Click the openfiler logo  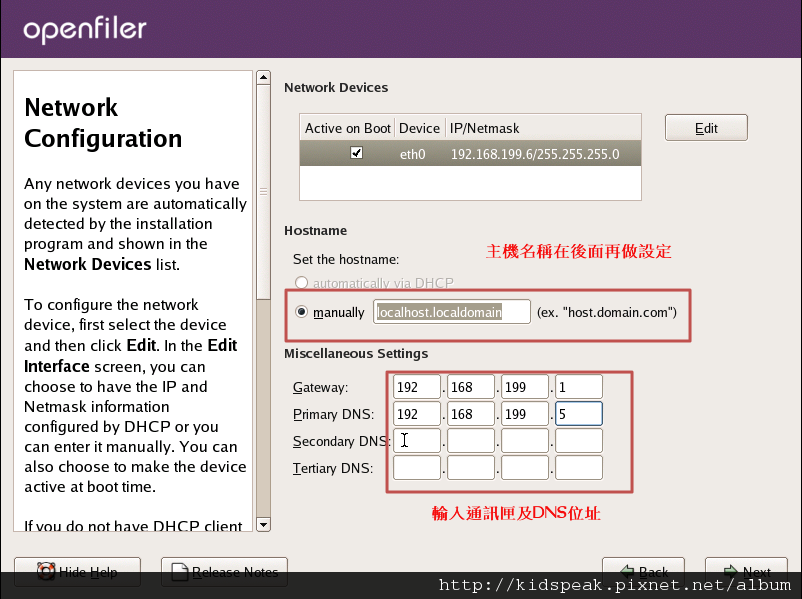coord(85,29)
